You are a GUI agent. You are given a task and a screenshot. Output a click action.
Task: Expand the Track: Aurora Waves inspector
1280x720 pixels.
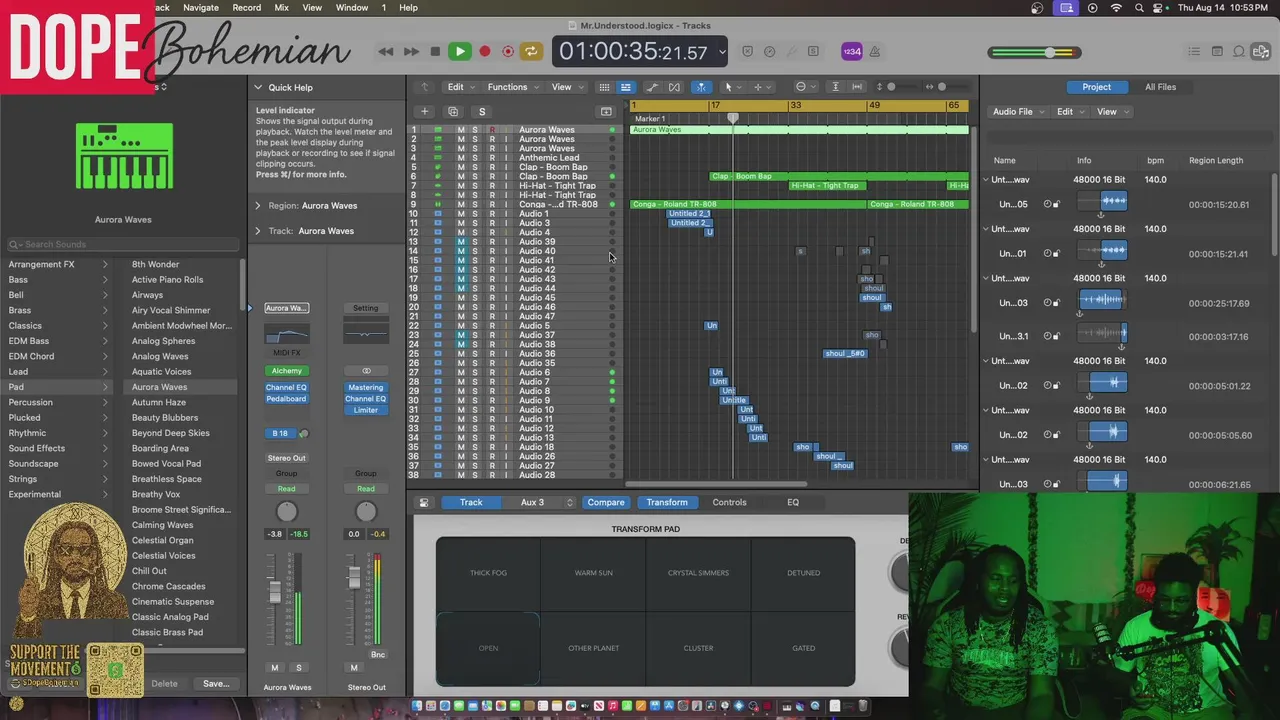(258, 231)
